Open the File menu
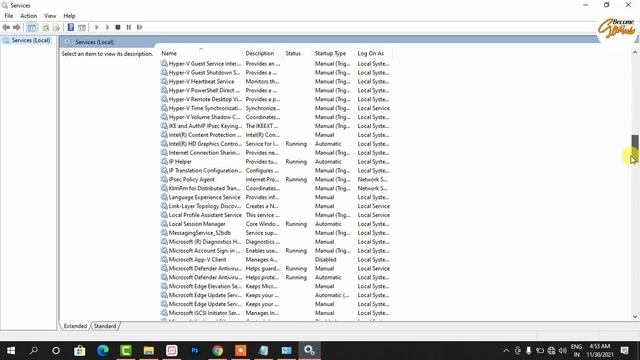The width and height of the screenshot is (640, 360). click(x=9, y=16)
